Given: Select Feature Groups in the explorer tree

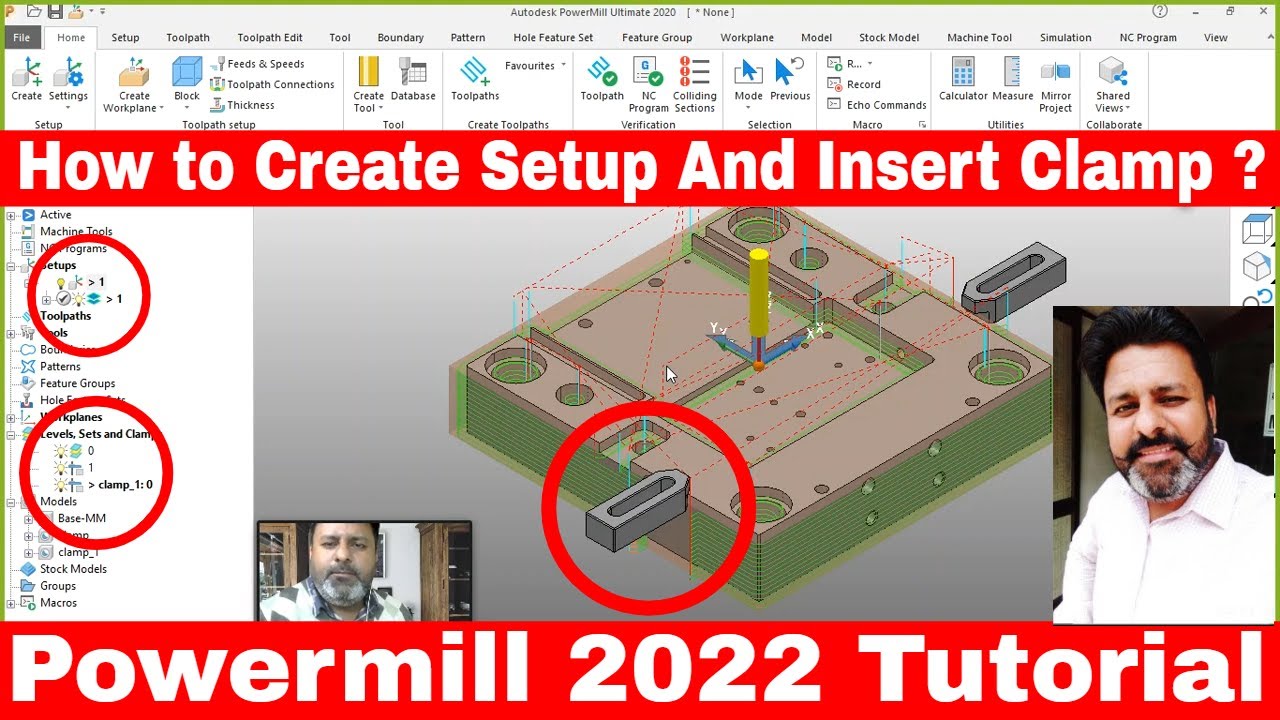Looking at the screenshot, I should 77,384.
